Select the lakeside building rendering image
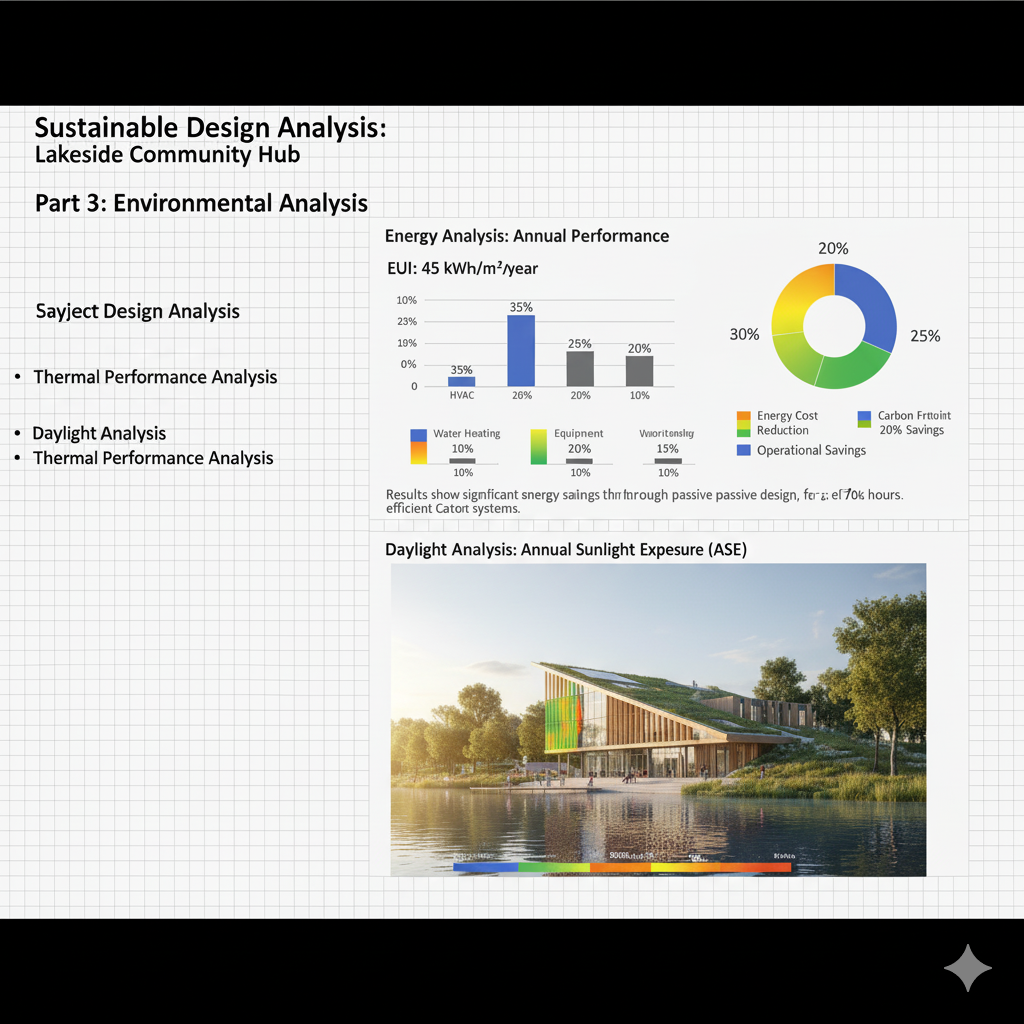 point(658,720)
